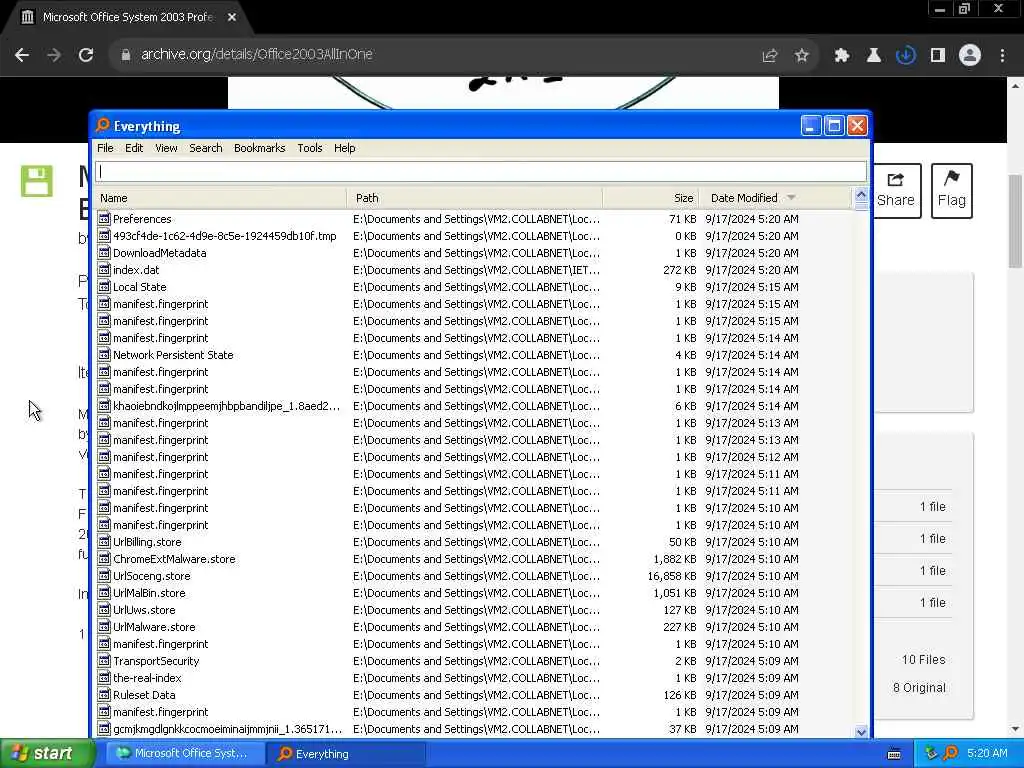Image resolution: width=1024 pixels, height=768 pixels.
Task: Select the ChromeExtMalware.store file
Action: [x=174, y=559]
